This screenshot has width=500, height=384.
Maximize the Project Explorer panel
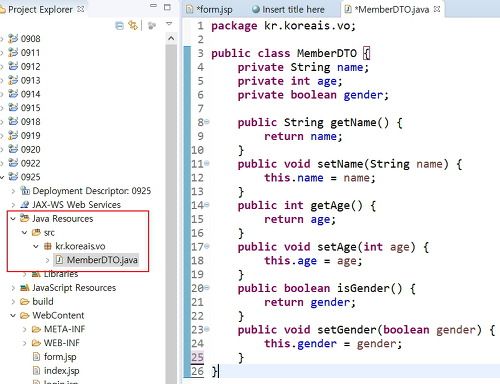point(167,7)
